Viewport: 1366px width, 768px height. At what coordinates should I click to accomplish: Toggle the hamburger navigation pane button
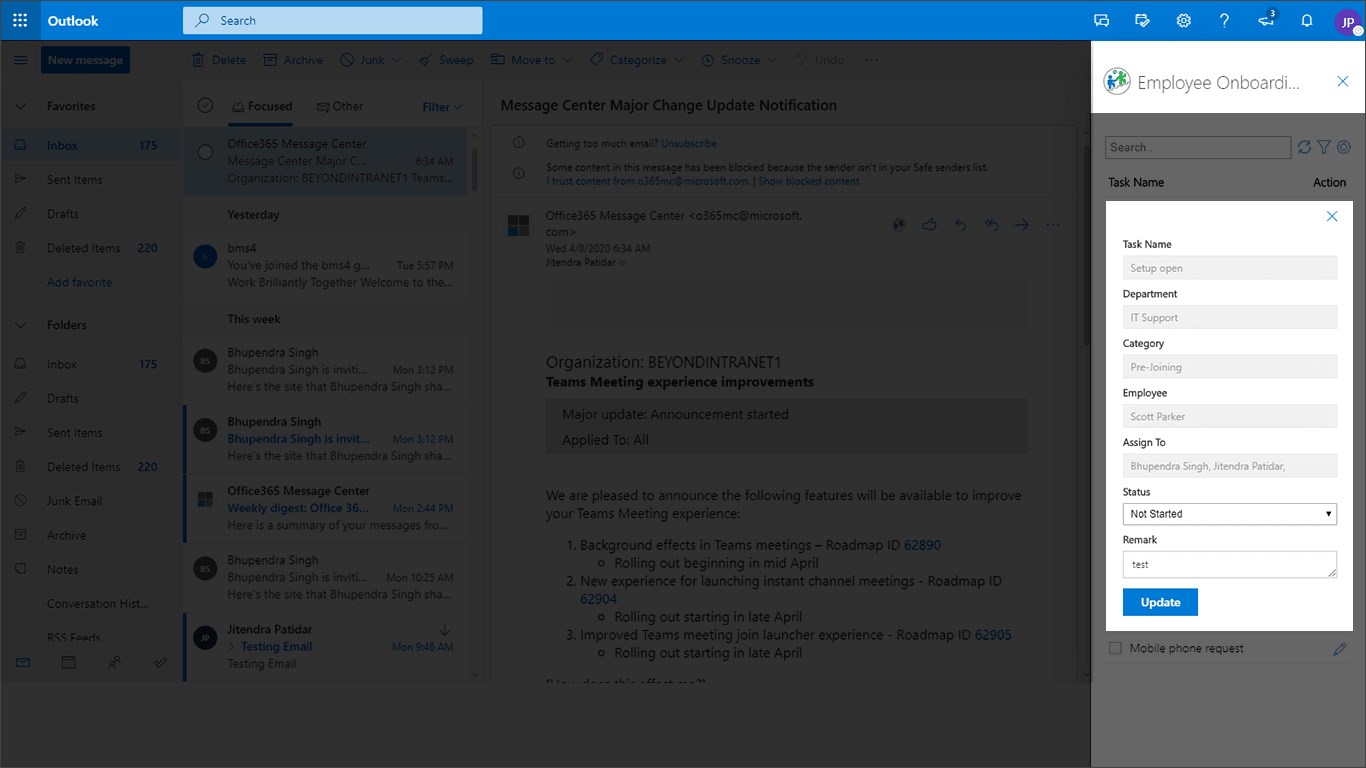coord(20,60)
